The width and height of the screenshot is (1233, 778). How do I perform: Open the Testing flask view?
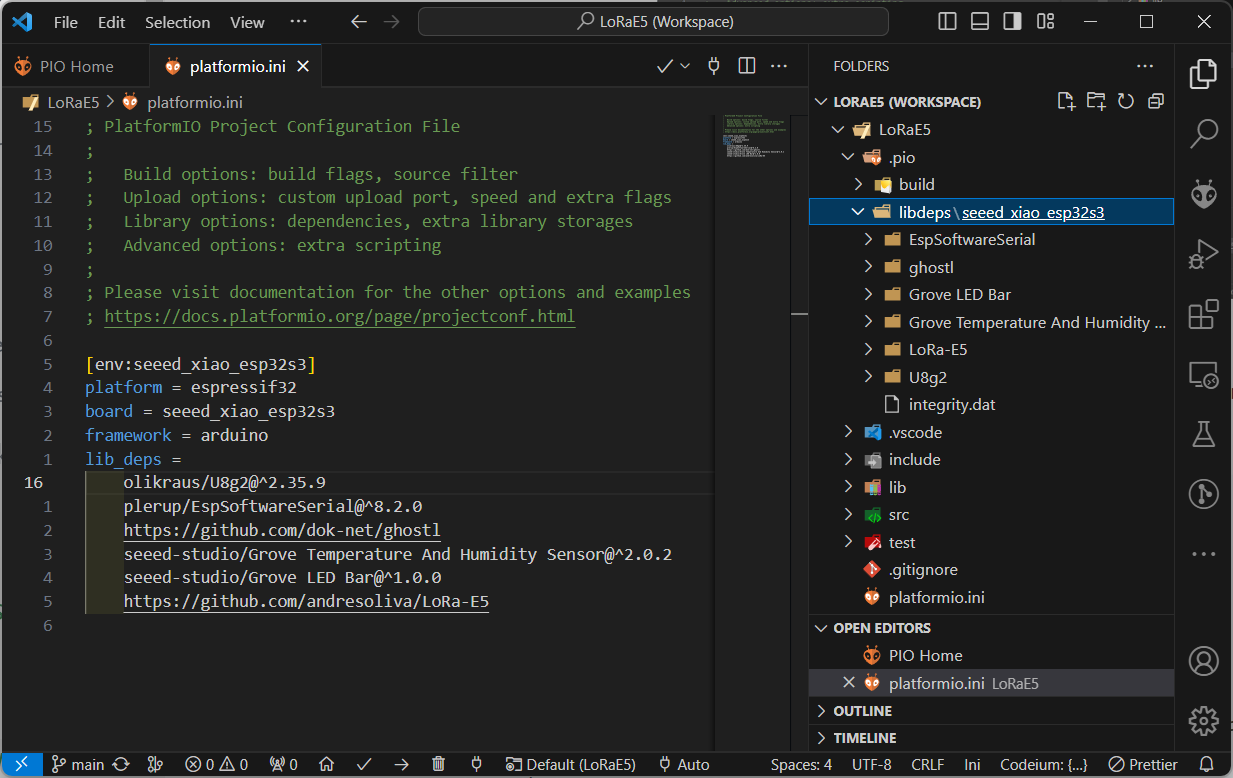(1203, 434)
